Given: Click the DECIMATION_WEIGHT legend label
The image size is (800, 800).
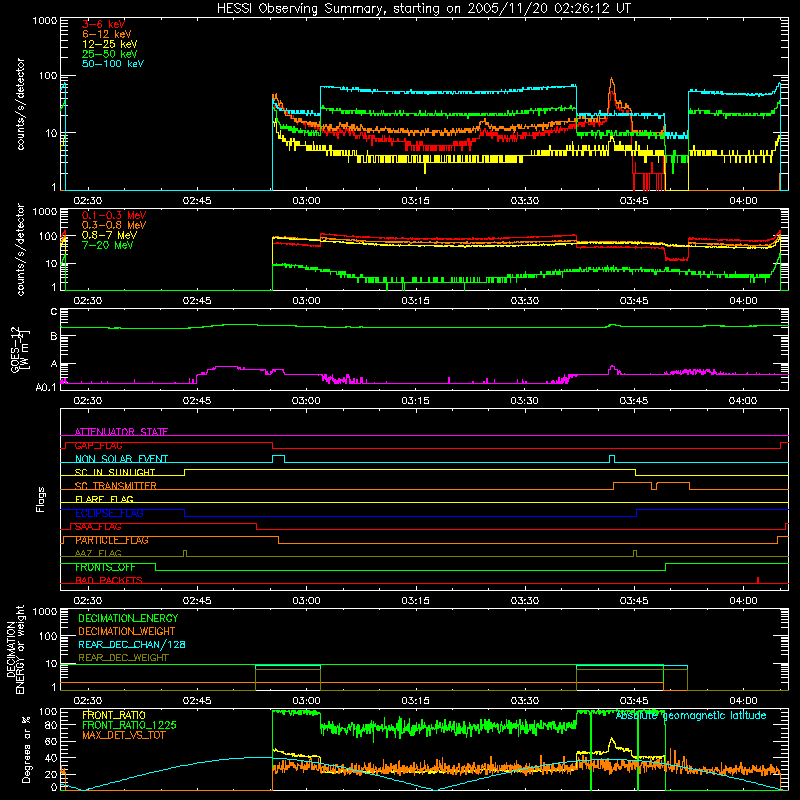Looking at the screenshot, I should (x=127, y=631).
